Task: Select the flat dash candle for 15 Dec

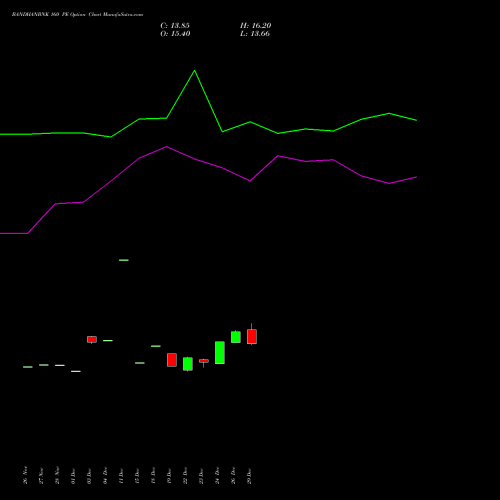Action: click(x=140, y=363)
